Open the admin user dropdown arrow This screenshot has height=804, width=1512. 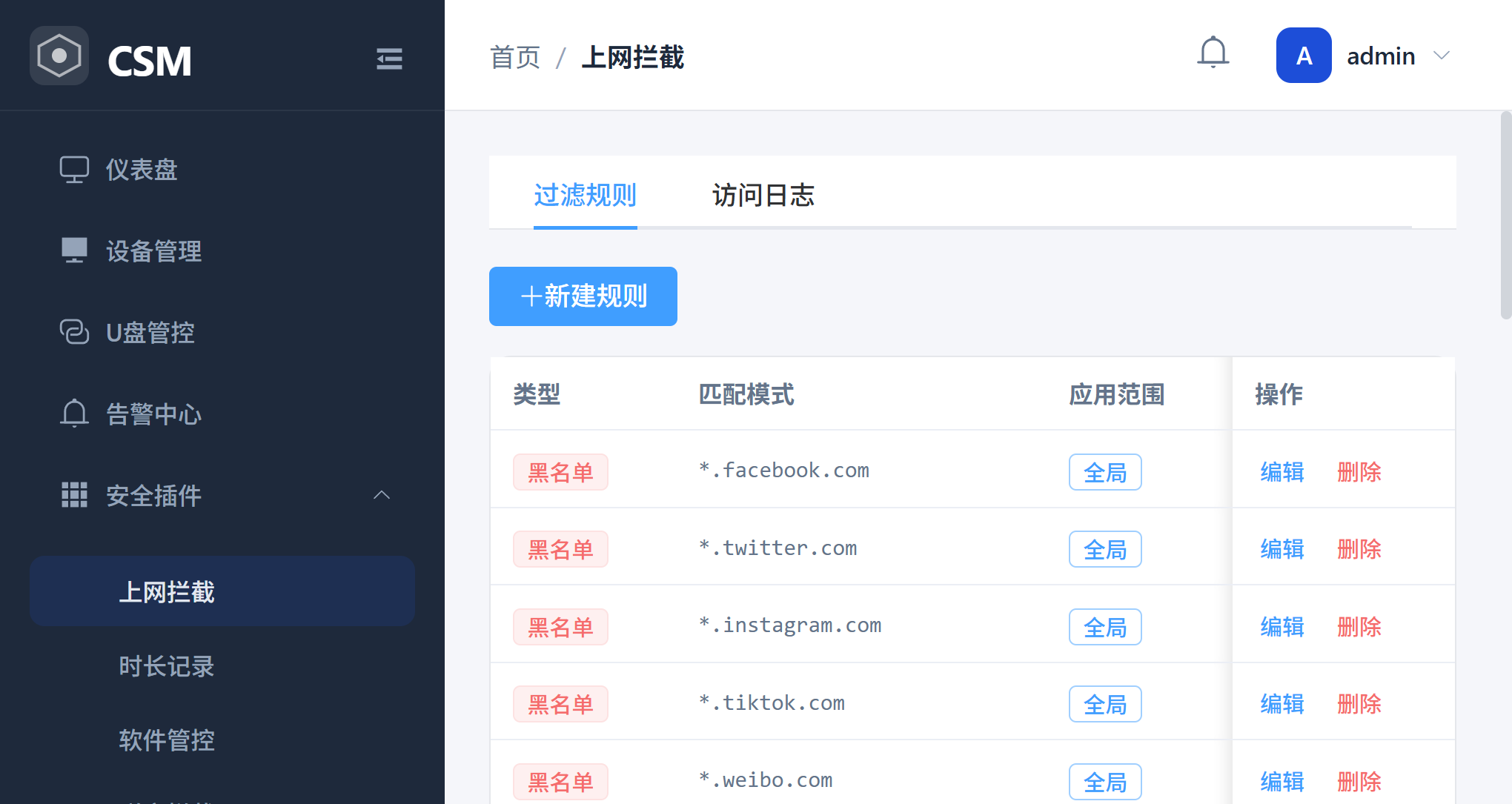click(x=1442, y=56)
